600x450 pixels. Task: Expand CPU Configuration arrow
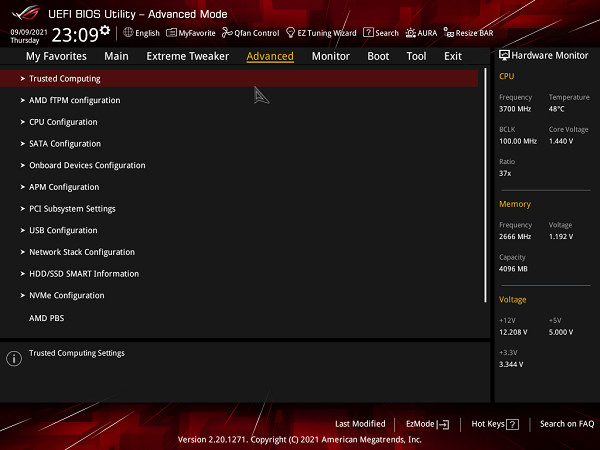(x=23, y=122)
